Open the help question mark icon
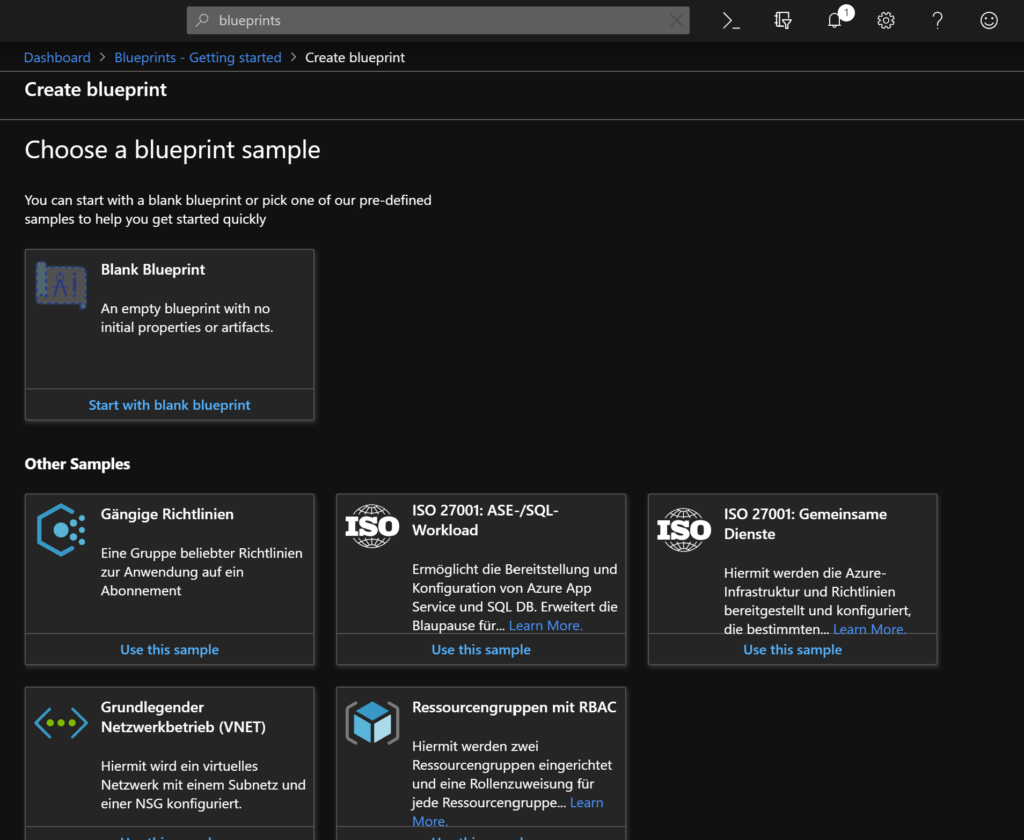The image size is (1024, 840). click(x=937, y=21)
